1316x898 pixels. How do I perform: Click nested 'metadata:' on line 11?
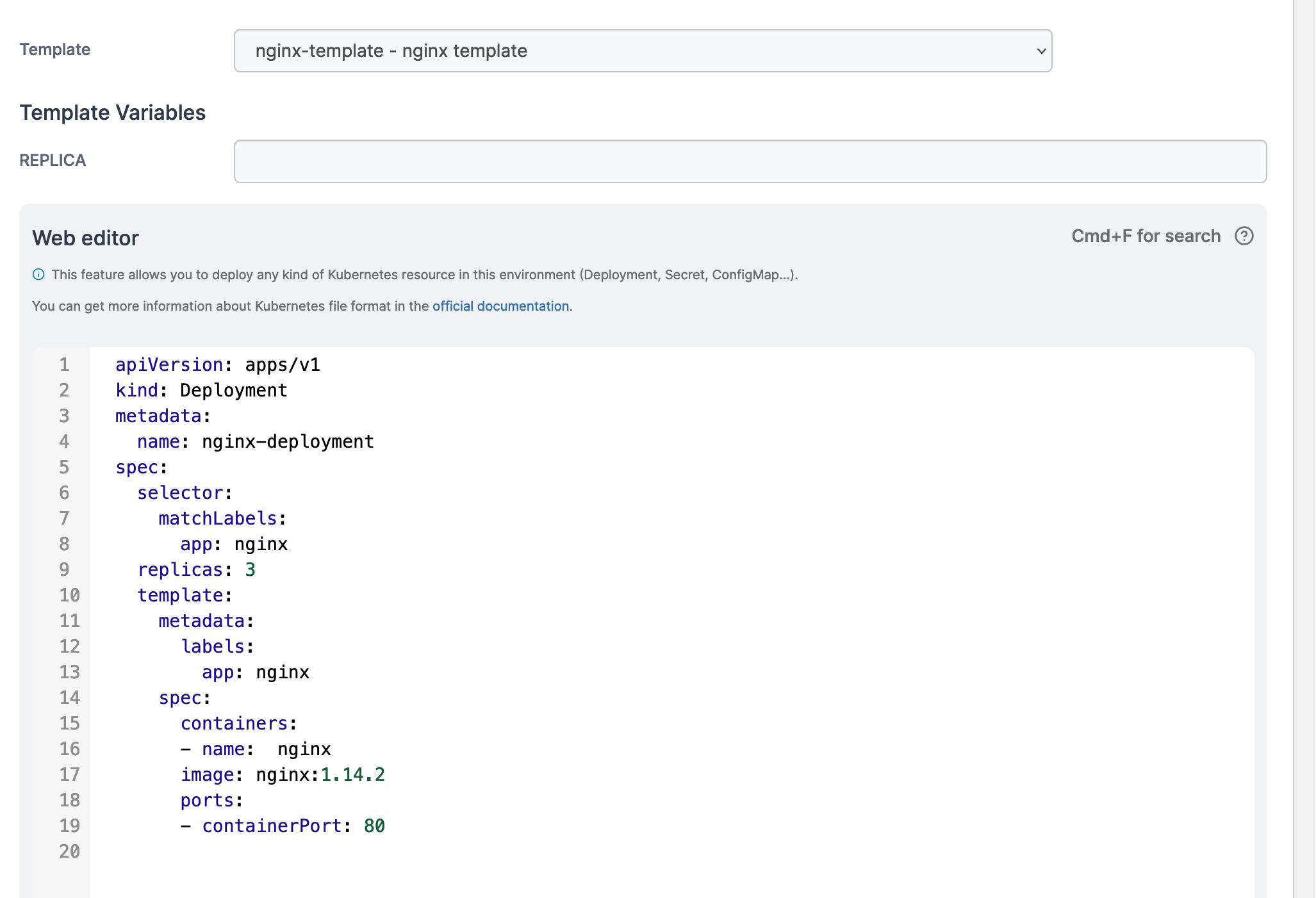pyautogui.click(x=206, y=621)
